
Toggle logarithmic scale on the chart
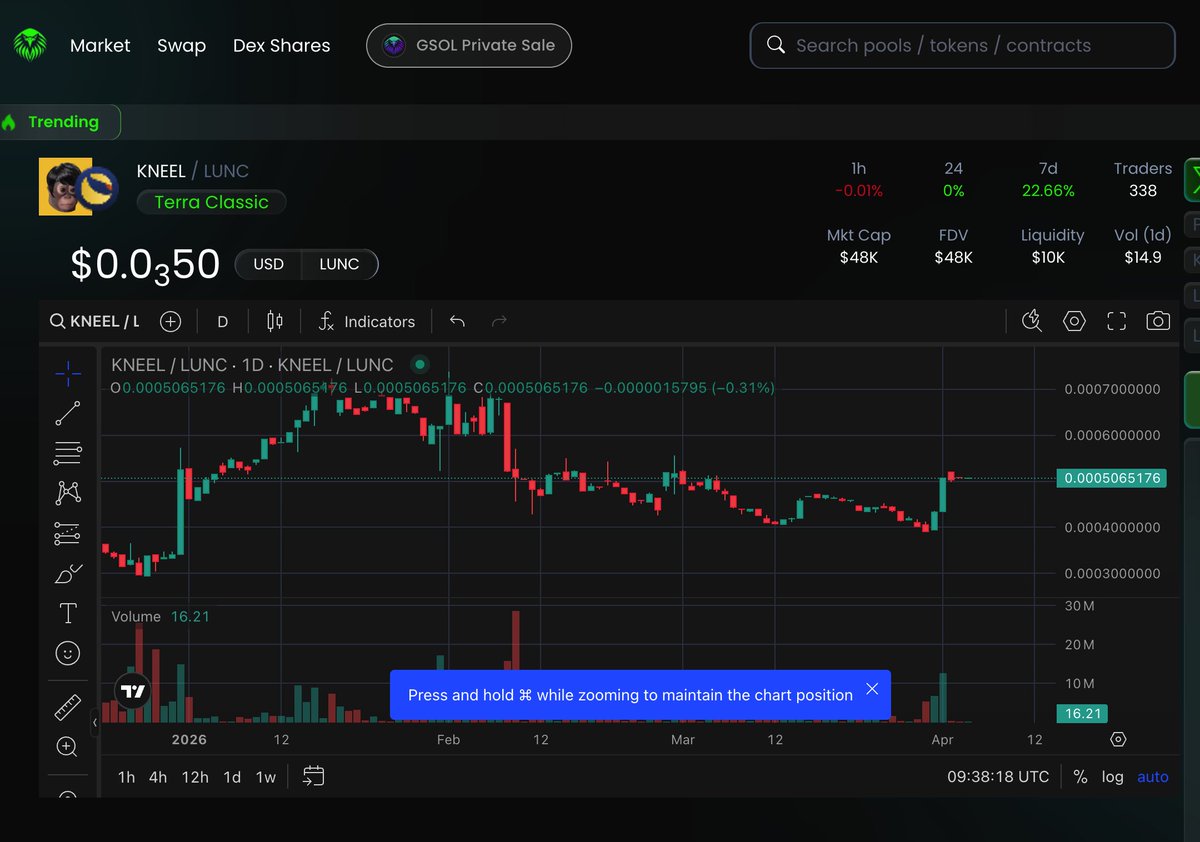1113,777
